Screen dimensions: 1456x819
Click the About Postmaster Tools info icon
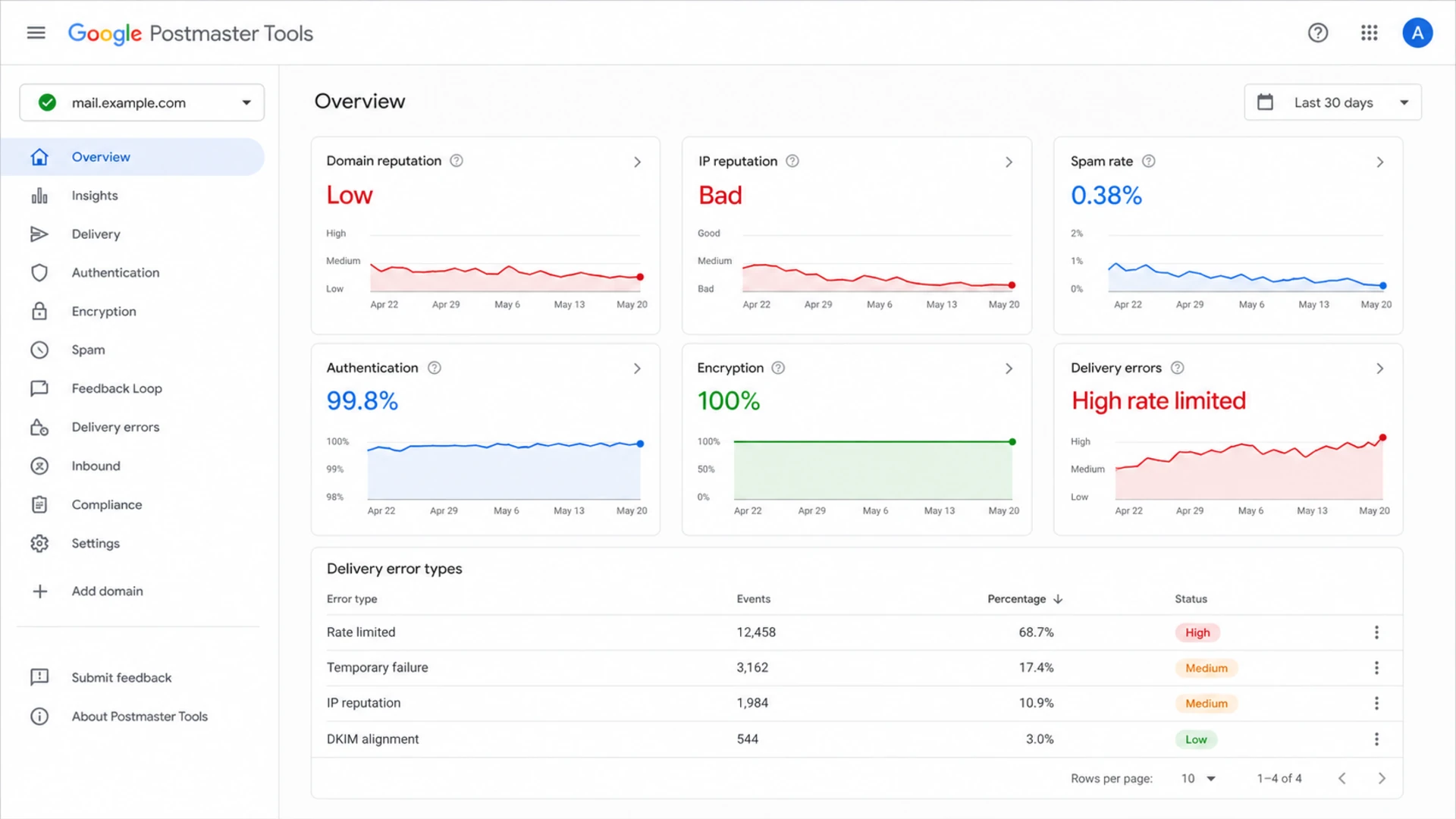39,717
